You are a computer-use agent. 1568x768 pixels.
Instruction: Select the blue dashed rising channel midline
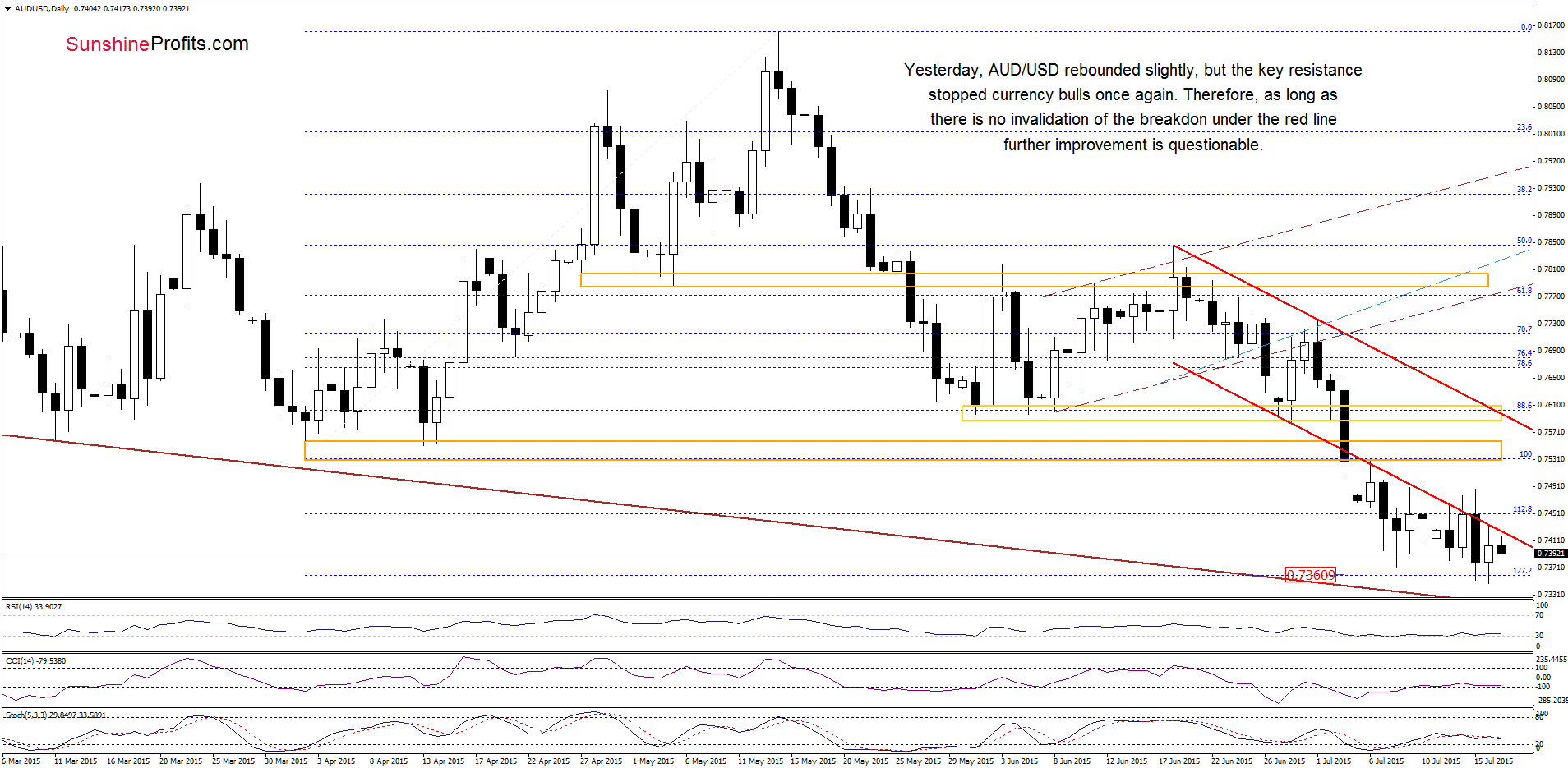tap(1345, 316)
